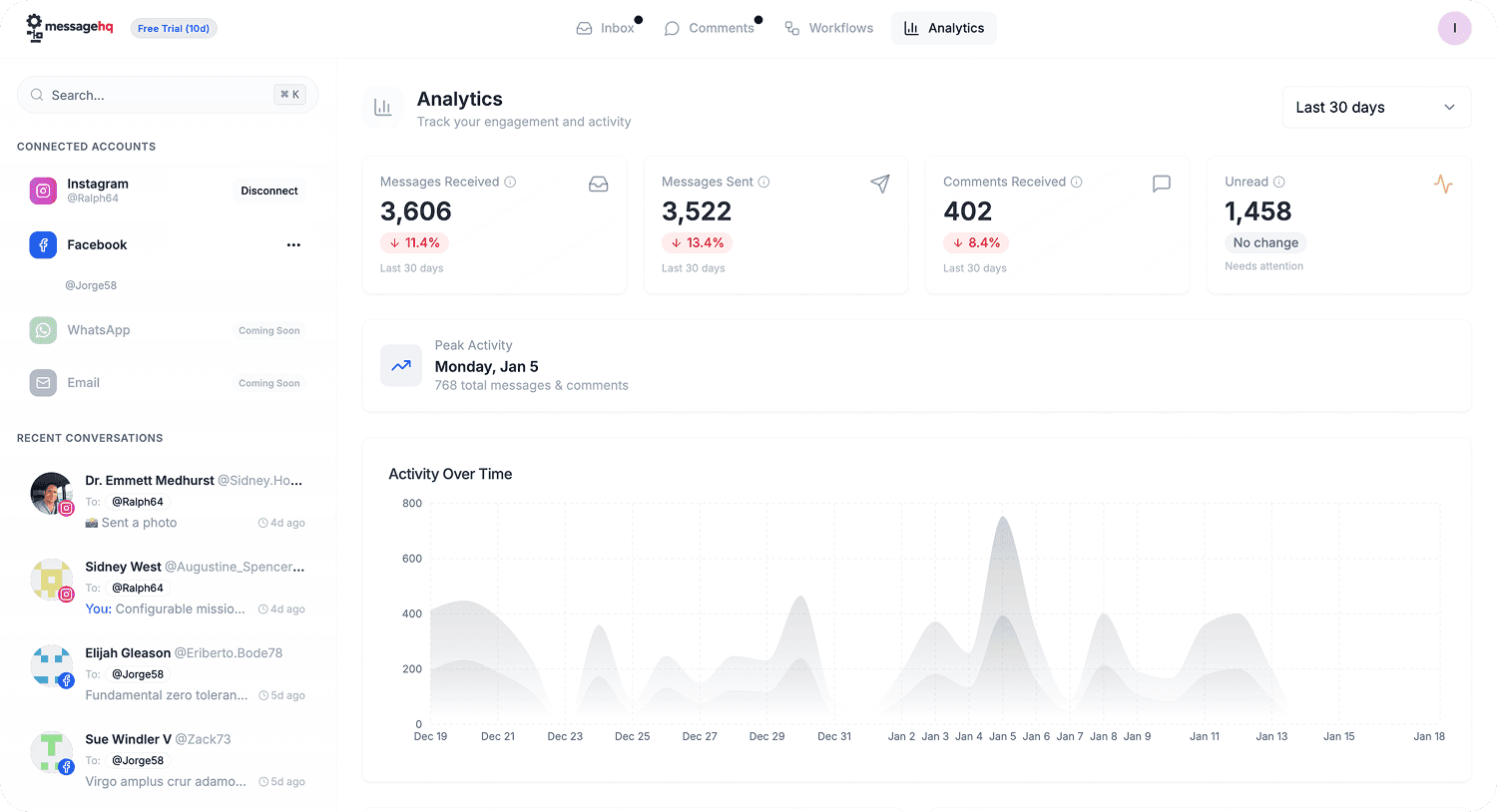This screenshot has height=812, width=1497.
Task: Open the Facebook account options menu
Action: [x=292, y=244]
